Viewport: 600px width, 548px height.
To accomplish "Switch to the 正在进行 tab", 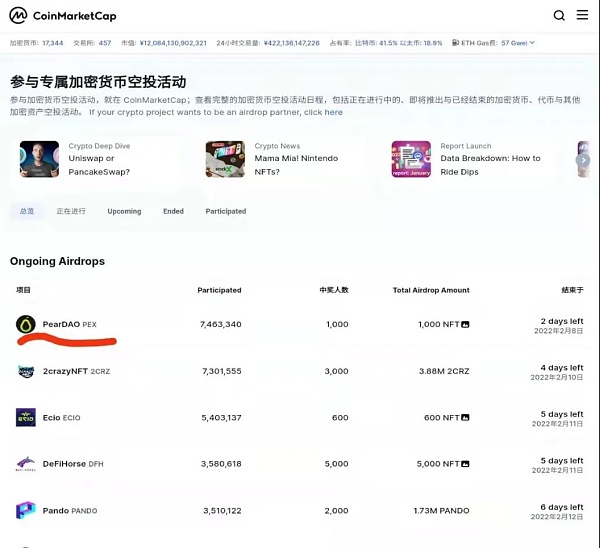I will click(71, 211).
